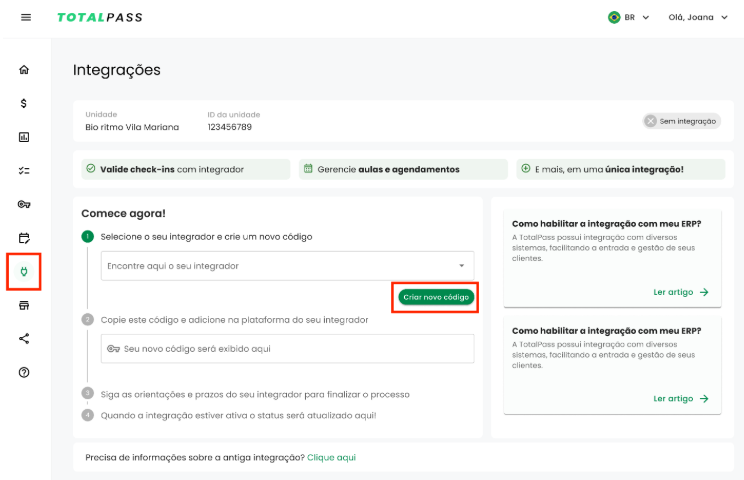Click the integrator dropdown caret arrow

click(x=461, y=266)
